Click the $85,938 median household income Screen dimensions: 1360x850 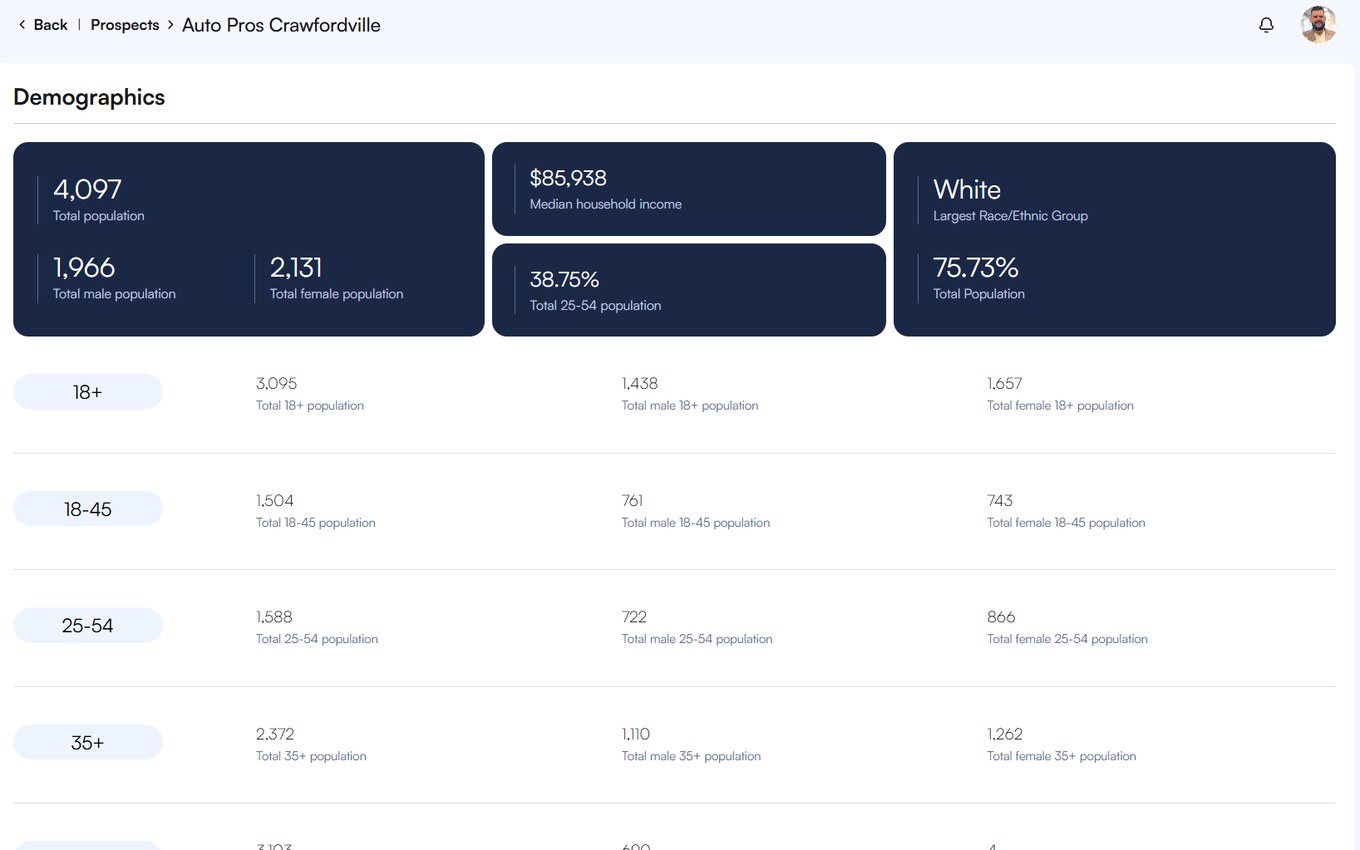568,178
